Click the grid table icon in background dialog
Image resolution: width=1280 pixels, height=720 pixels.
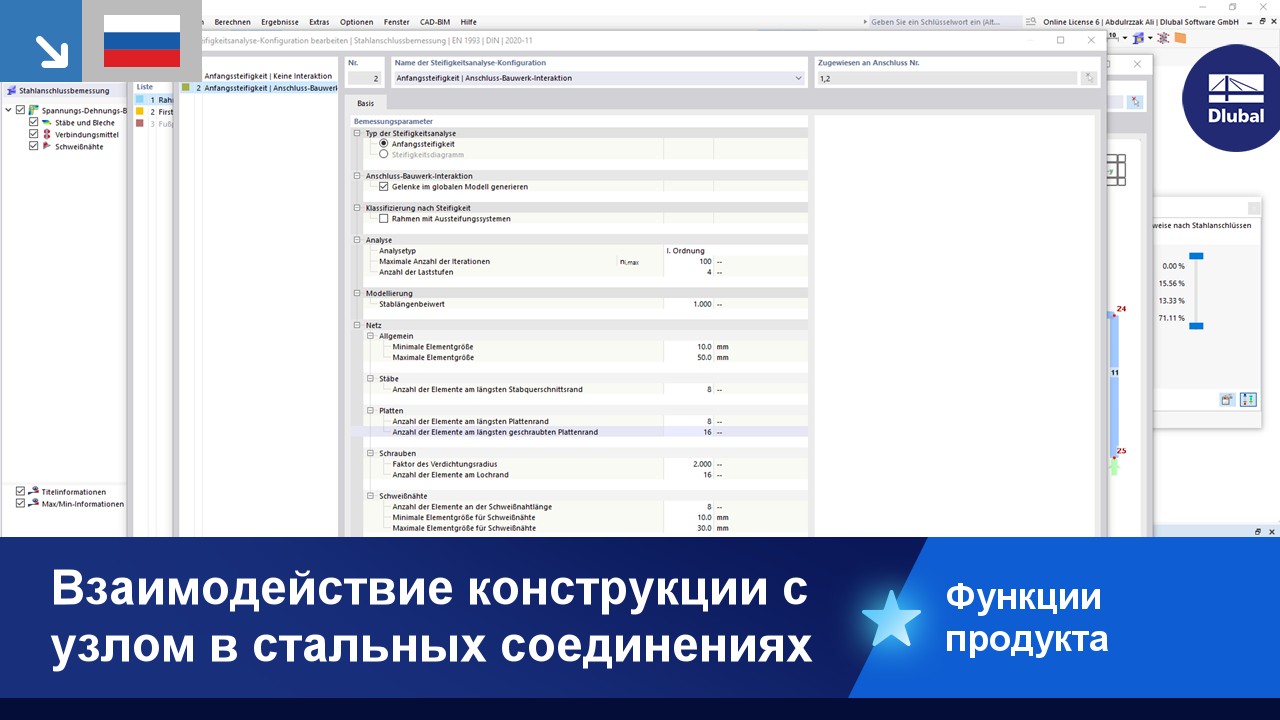point(1115,170)
